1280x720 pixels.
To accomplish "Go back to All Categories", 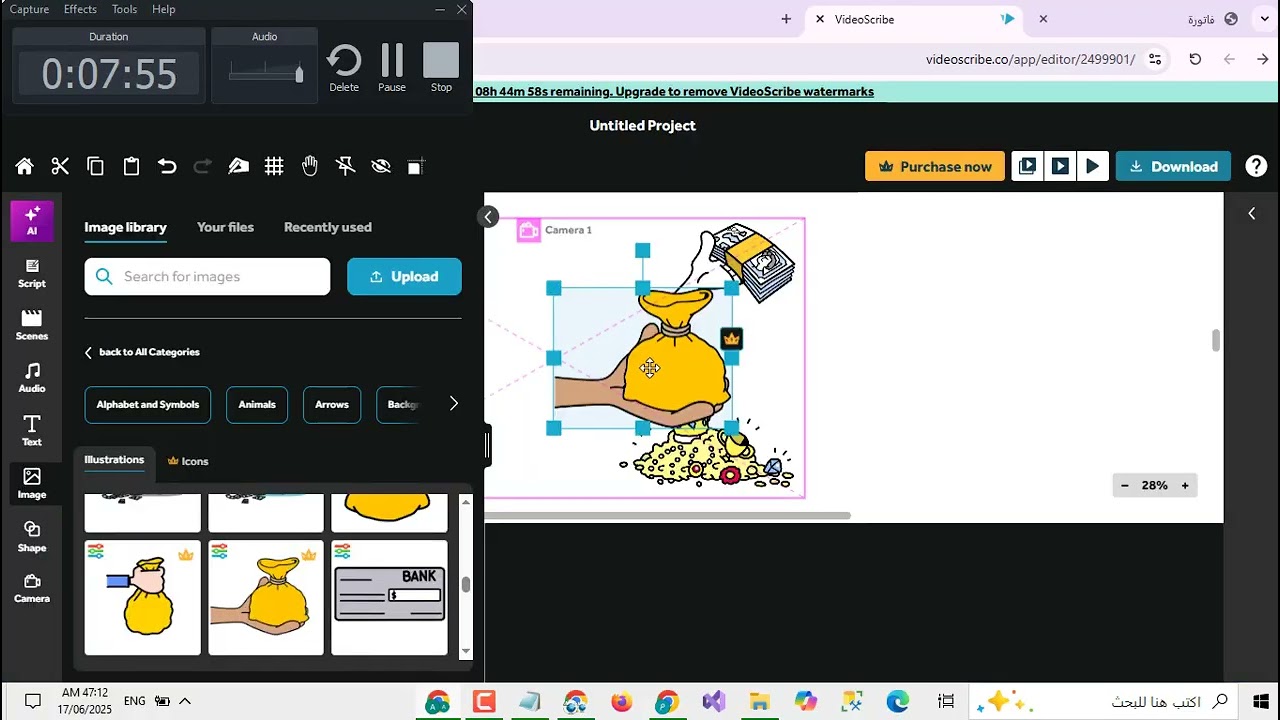I will tap(142, 352).
